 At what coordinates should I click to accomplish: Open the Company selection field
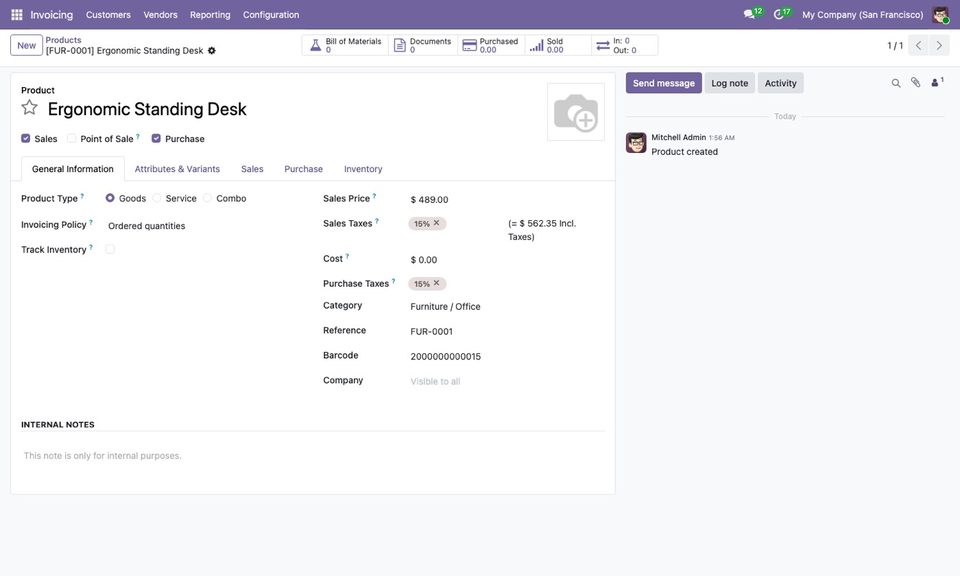[506, 381]
